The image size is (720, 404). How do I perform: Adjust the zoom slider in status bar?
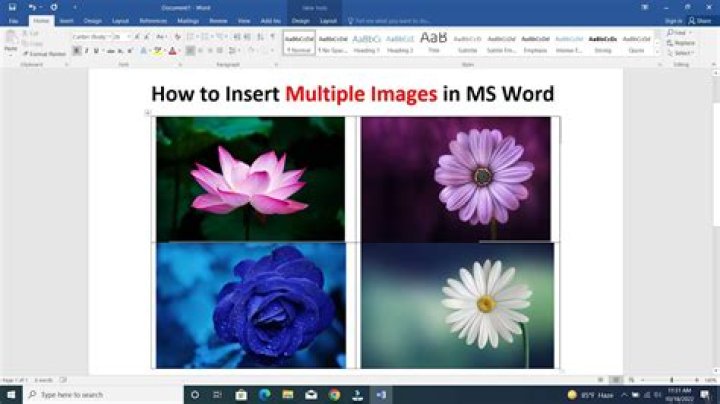(x=670, y=380)
